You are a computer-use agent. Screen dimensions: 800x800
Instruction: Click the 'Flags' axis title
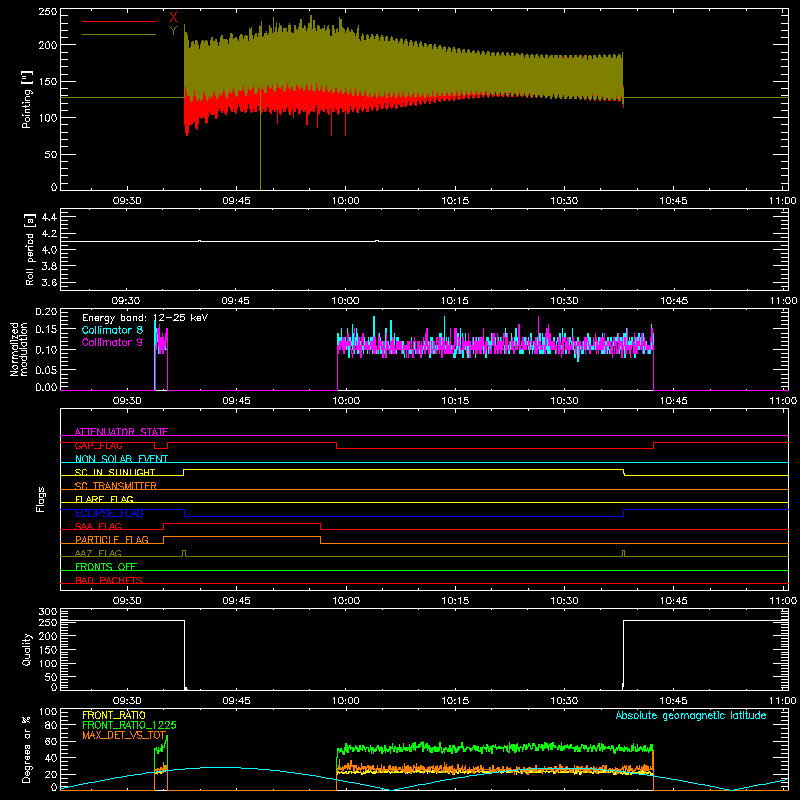click(41, 499)
